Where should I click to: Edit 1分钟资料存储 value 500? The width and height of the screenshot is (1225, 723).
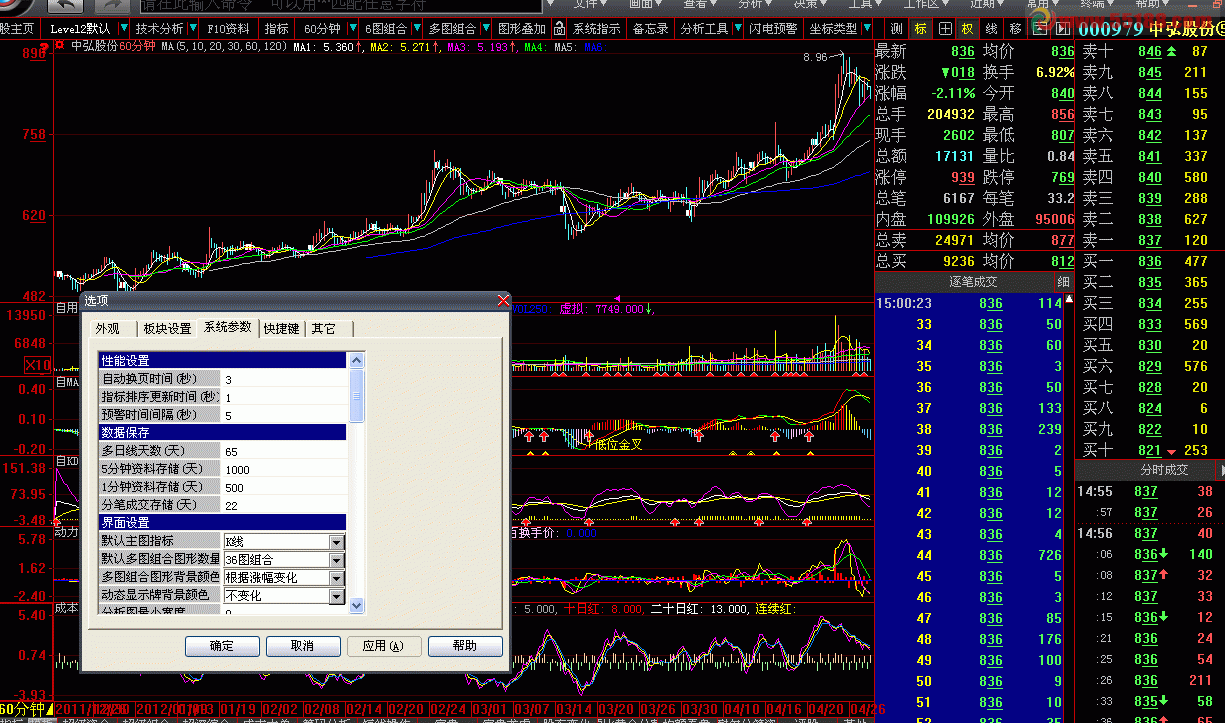pyautogui.click(x=283, y=488)
